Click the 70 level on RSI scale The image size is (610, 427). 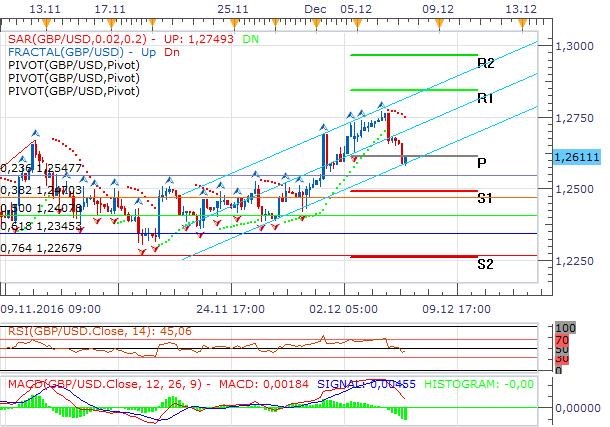pyautogui.click(x=560, y=341)
